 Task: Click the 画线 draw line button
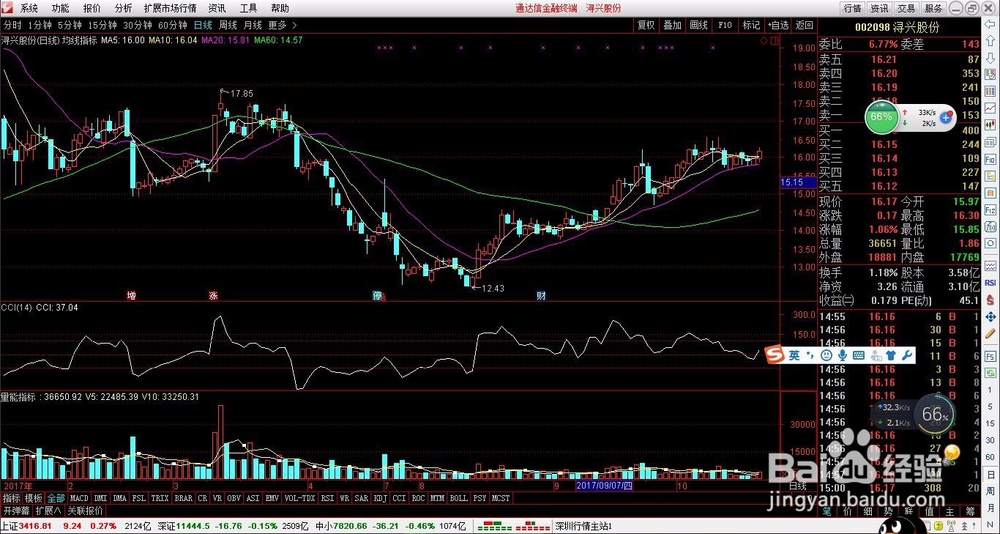(x=698, y=26)
